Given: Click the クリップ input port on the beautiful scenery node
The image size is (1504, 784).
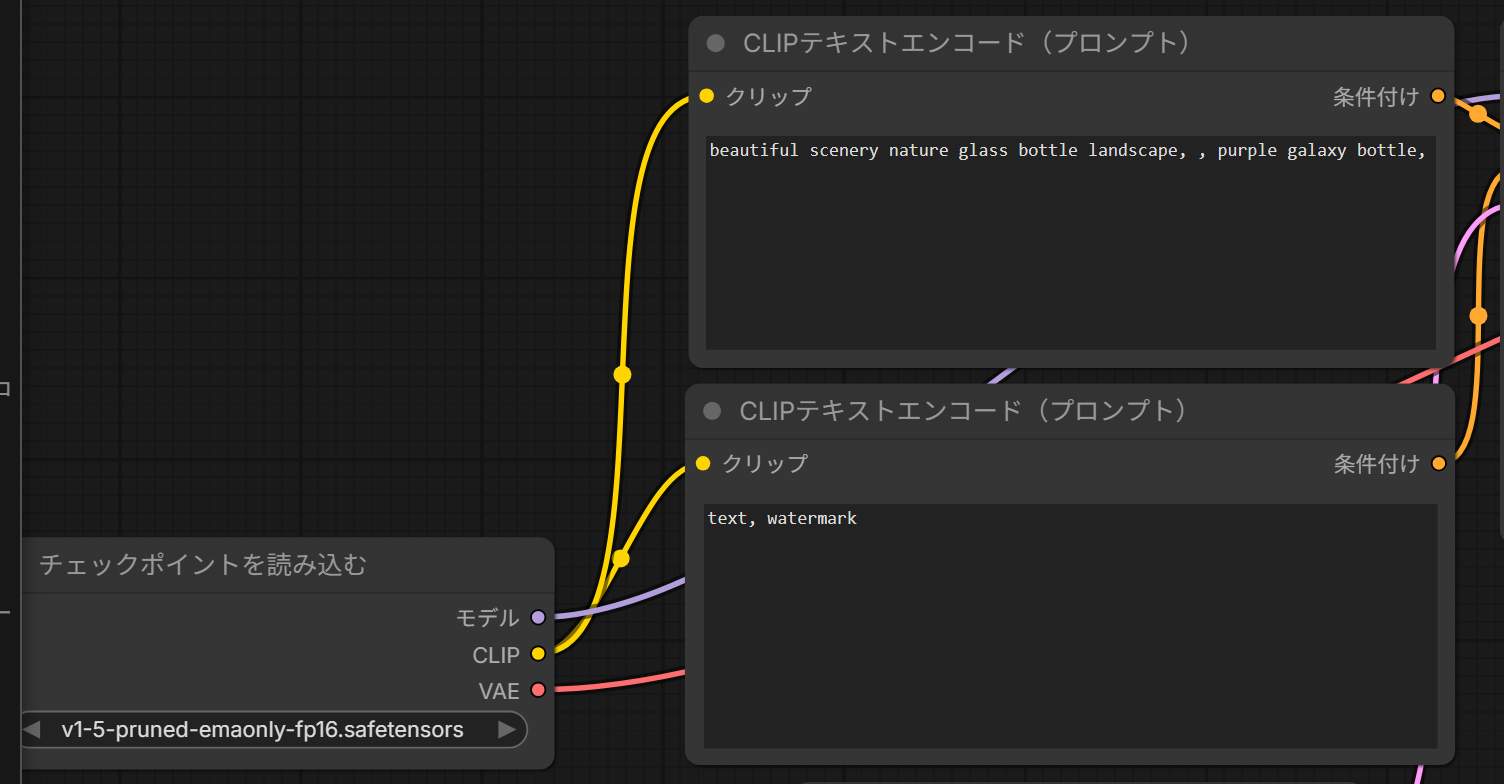Looking at the screenshot, I should point(707,96).
